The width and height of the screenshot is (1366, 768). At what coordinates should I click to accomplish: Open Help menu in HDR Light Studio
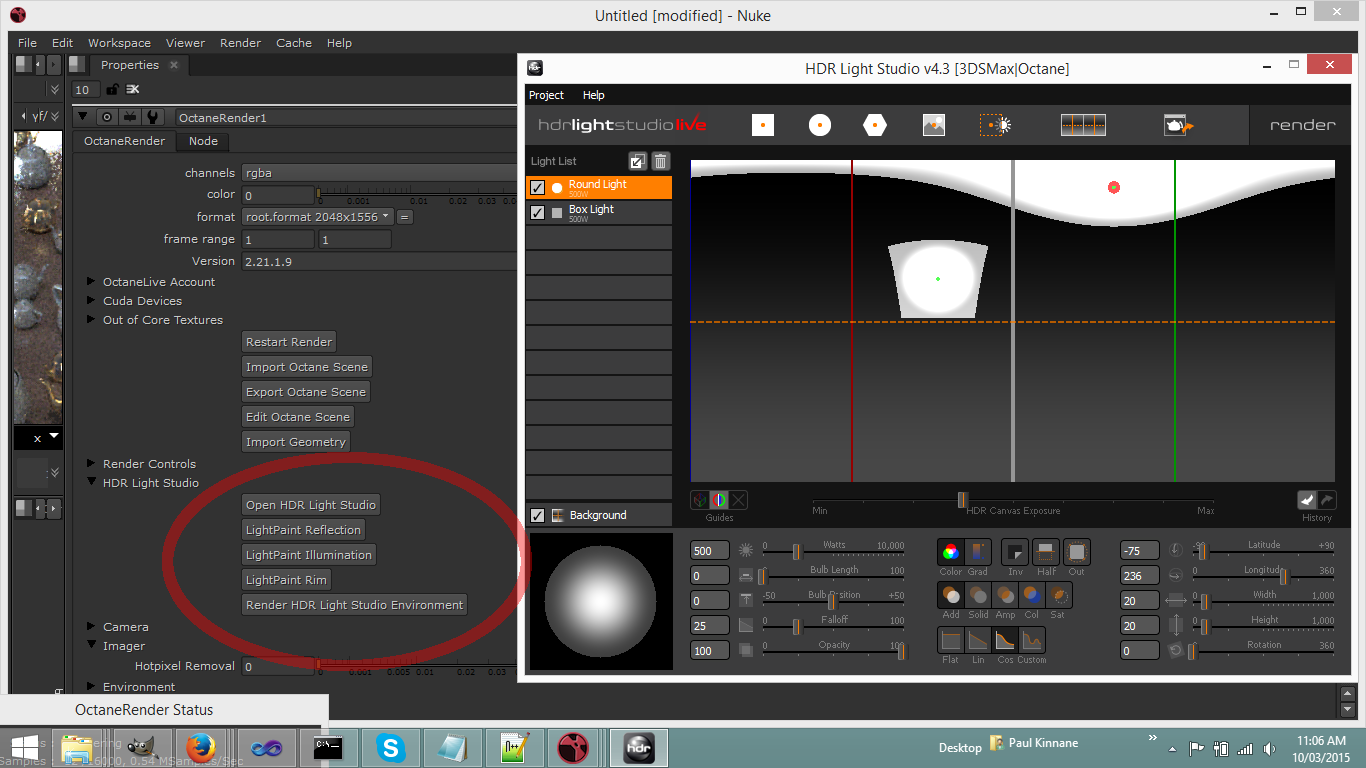[x=594, y=95]
